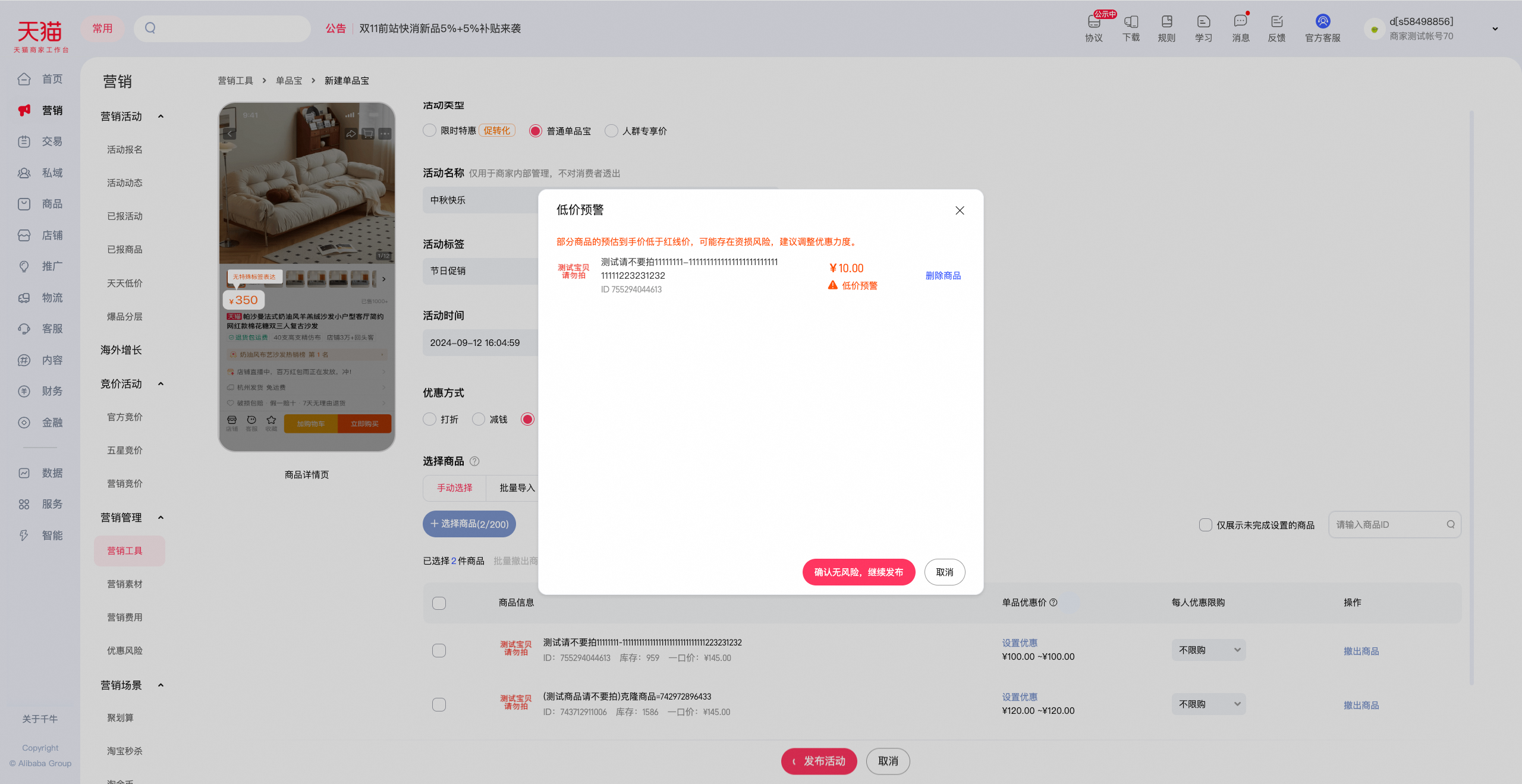Open 财务 in left sidebar
This screenshot has height=784, width=1522.
click(40, 391)
